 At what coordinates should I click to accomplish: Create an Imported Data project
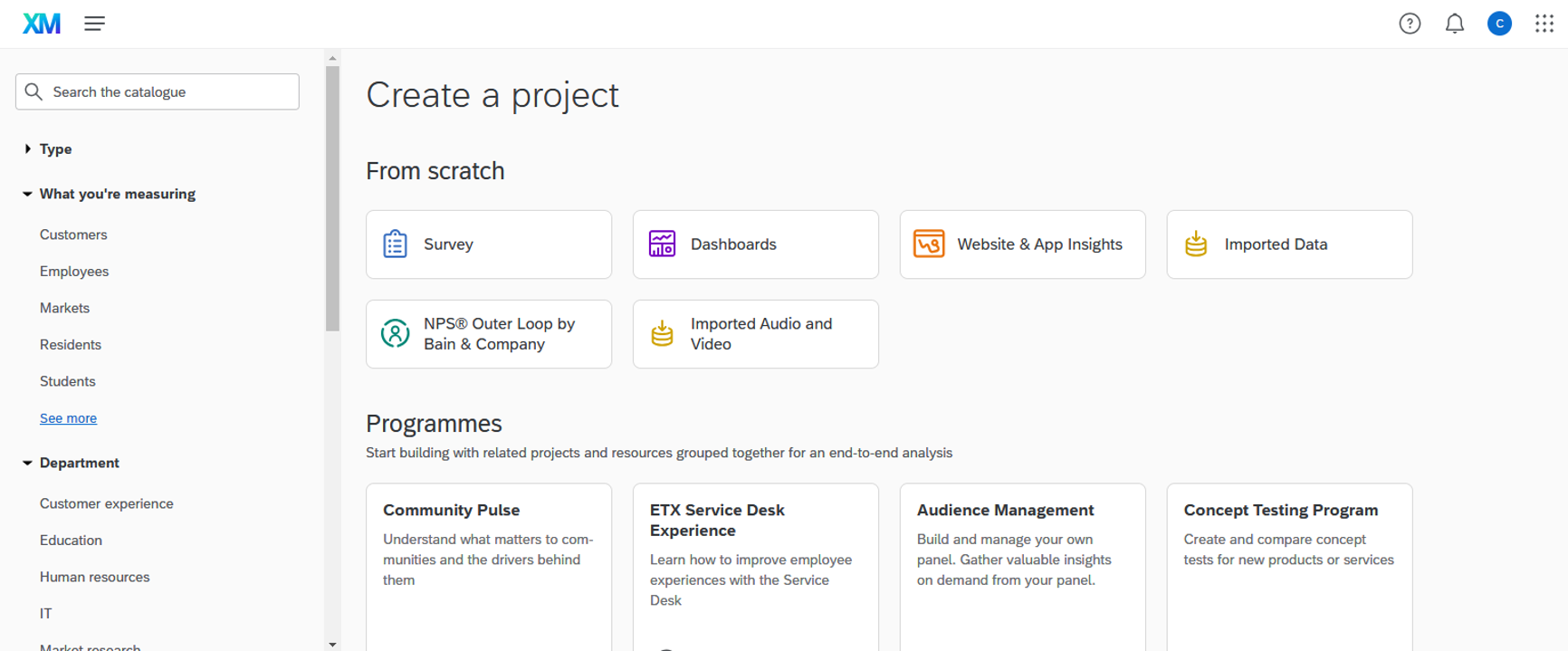(x=1288, y=244)
